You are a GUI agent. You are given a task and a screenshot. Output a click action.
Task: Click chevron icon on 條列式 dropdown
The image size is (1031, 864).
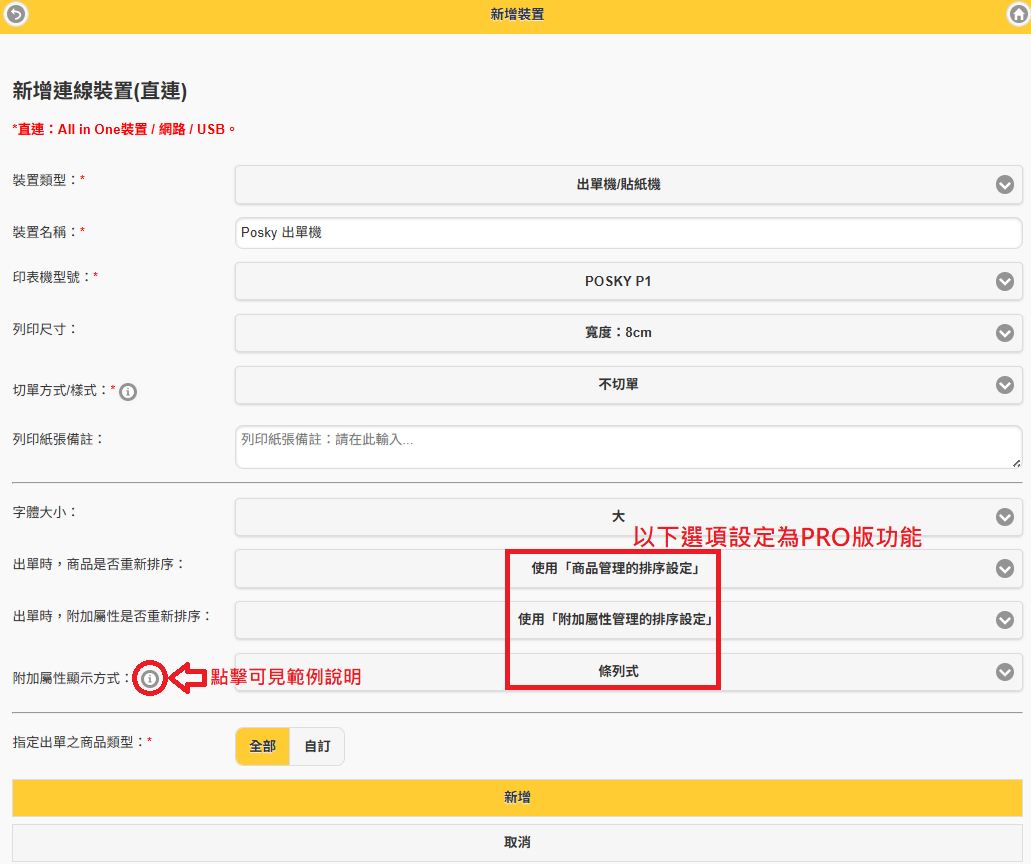point(1005,672)
